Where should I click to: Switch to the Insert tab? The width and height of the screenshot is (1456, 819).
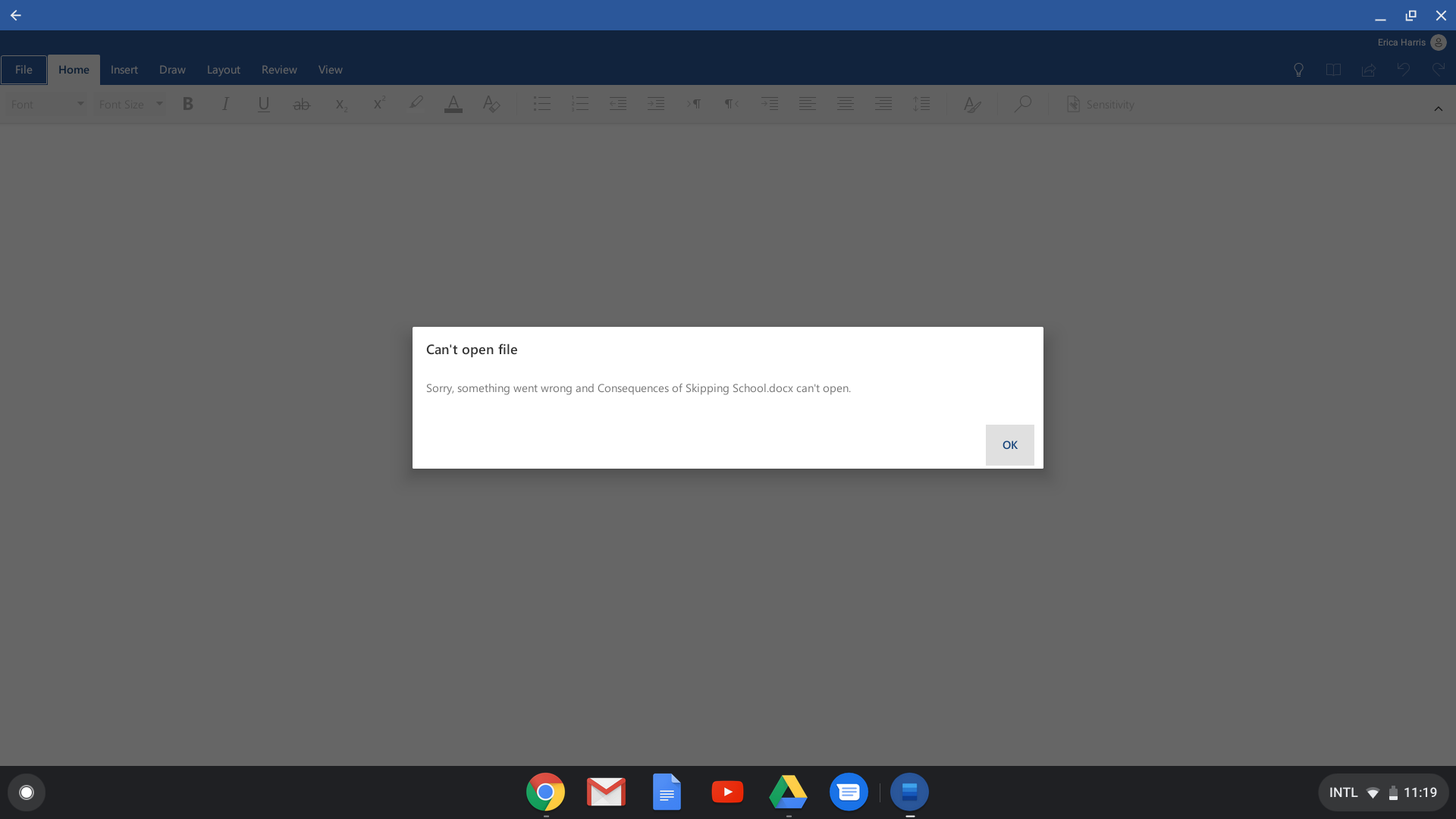click(124, 70)
